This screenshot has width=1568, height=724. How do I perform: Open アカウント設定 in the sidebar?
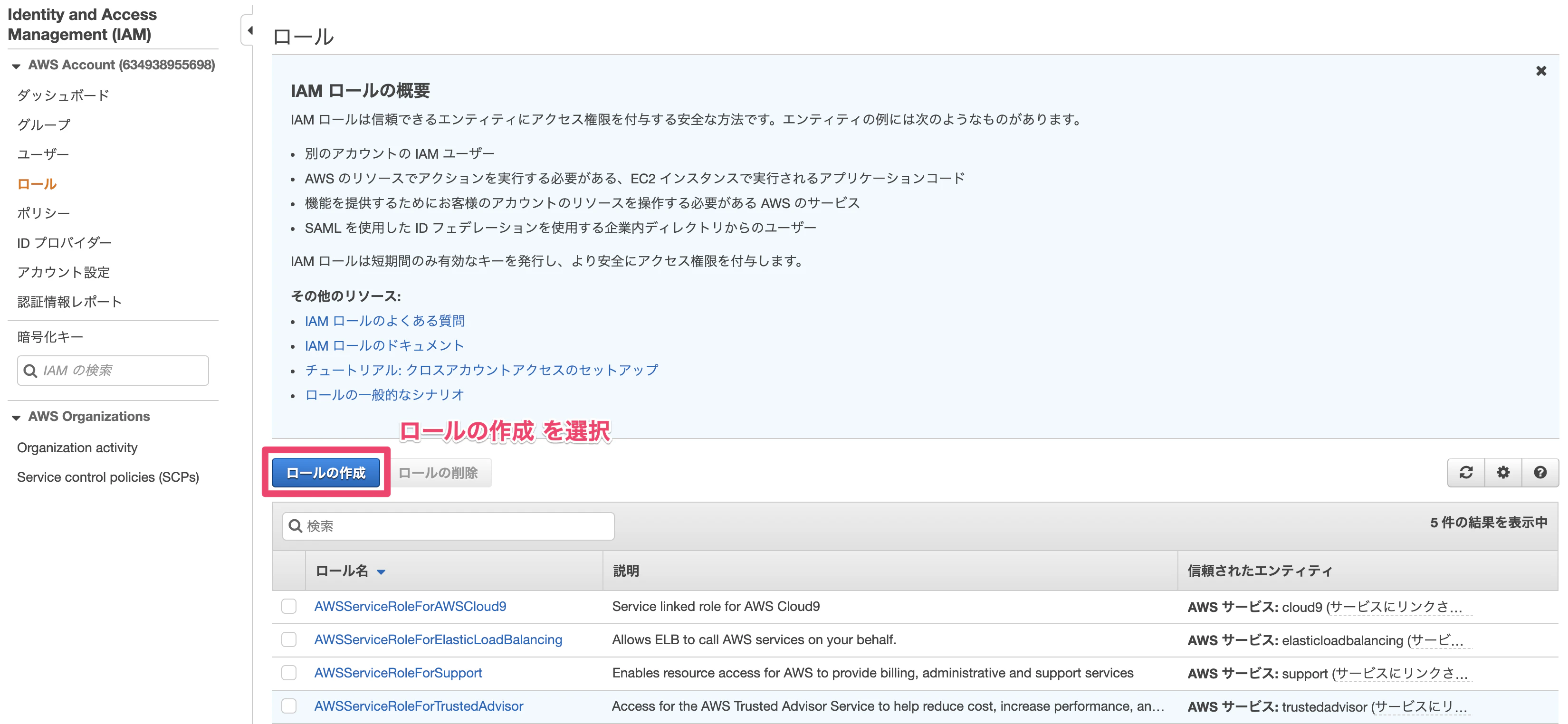tap(64, 272)
